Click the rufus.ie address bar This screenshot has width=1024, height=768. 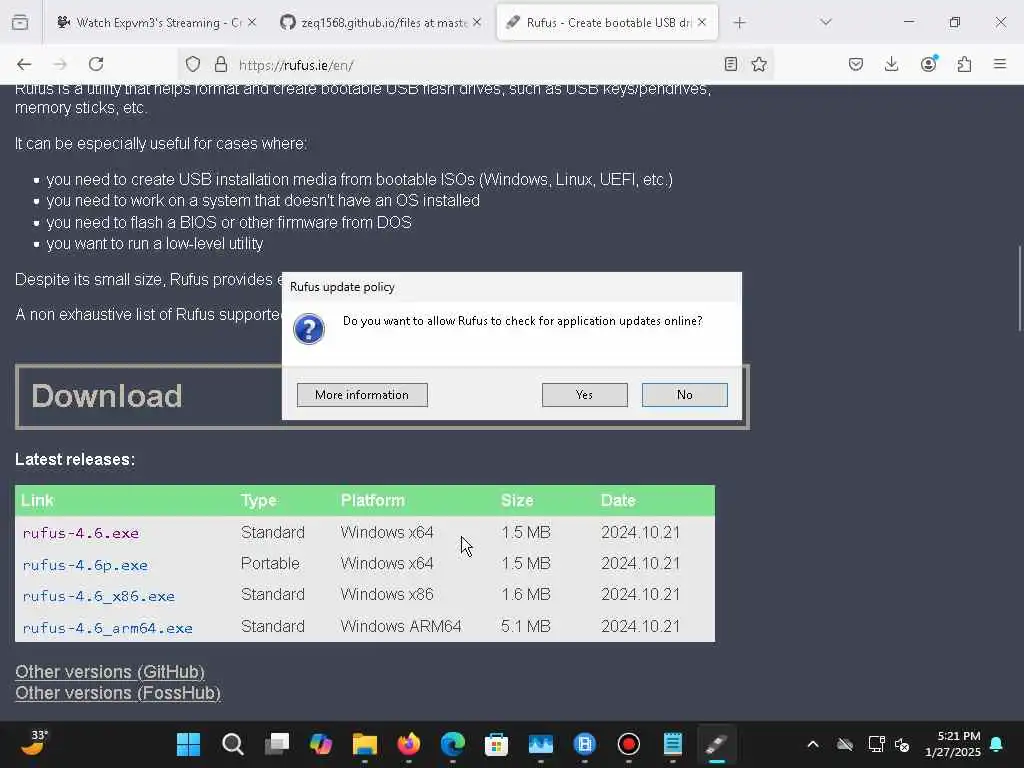(475, 65)
